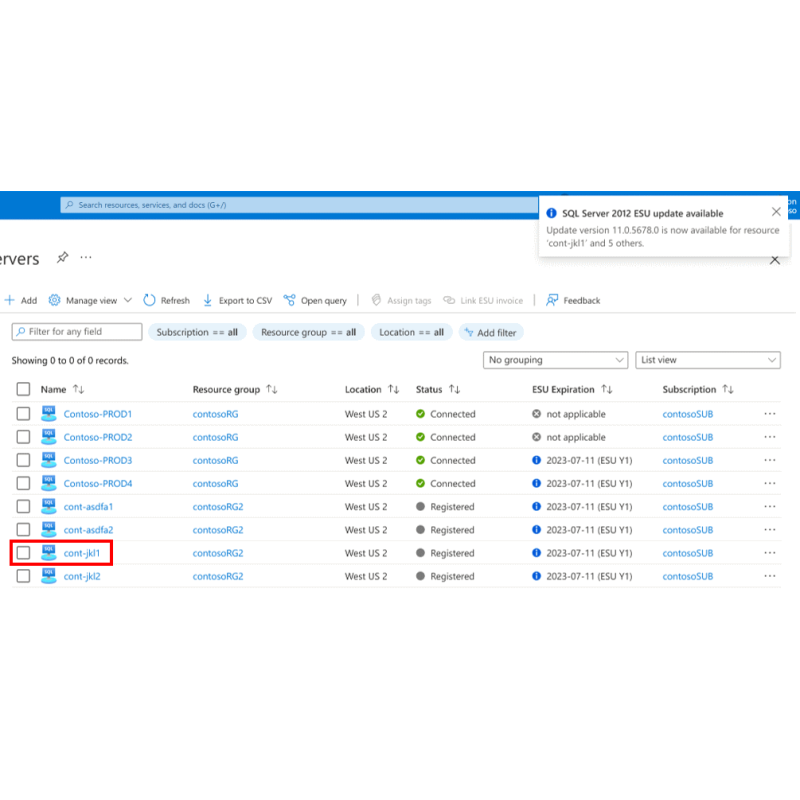
Task: Open the Contoso-PROD4 server link
Action: click(97, 483)
